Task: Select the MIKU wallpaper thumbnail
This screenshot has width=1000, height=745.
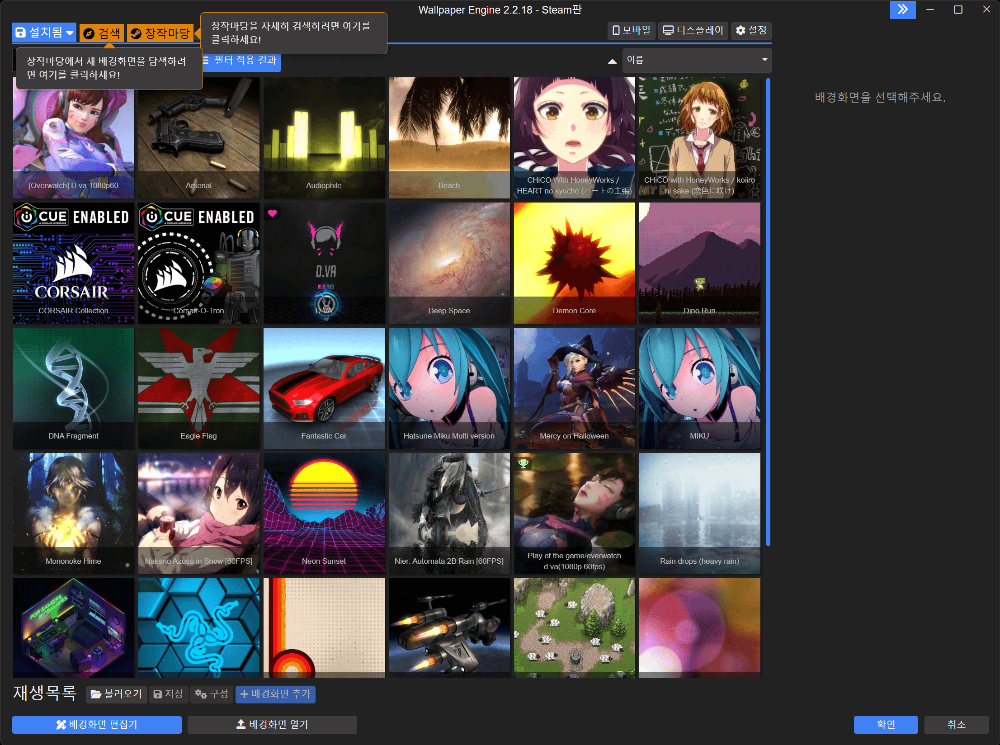Action: (699, 388)
